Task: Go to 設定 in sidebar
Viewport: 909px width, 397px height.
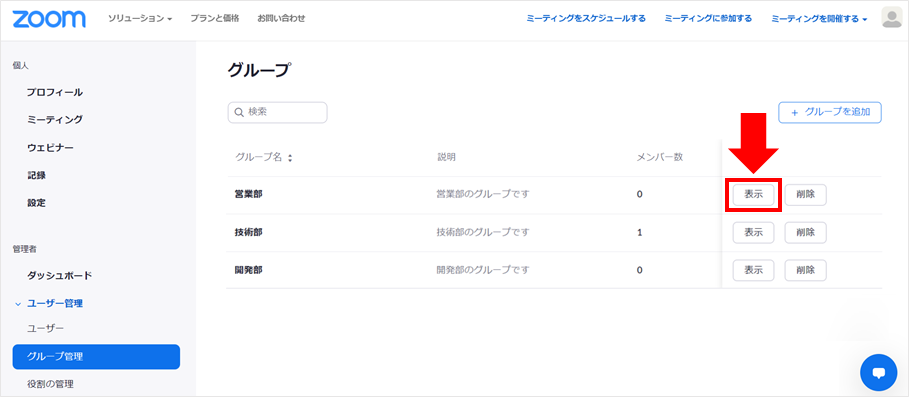Action: [x=36, y=203]
